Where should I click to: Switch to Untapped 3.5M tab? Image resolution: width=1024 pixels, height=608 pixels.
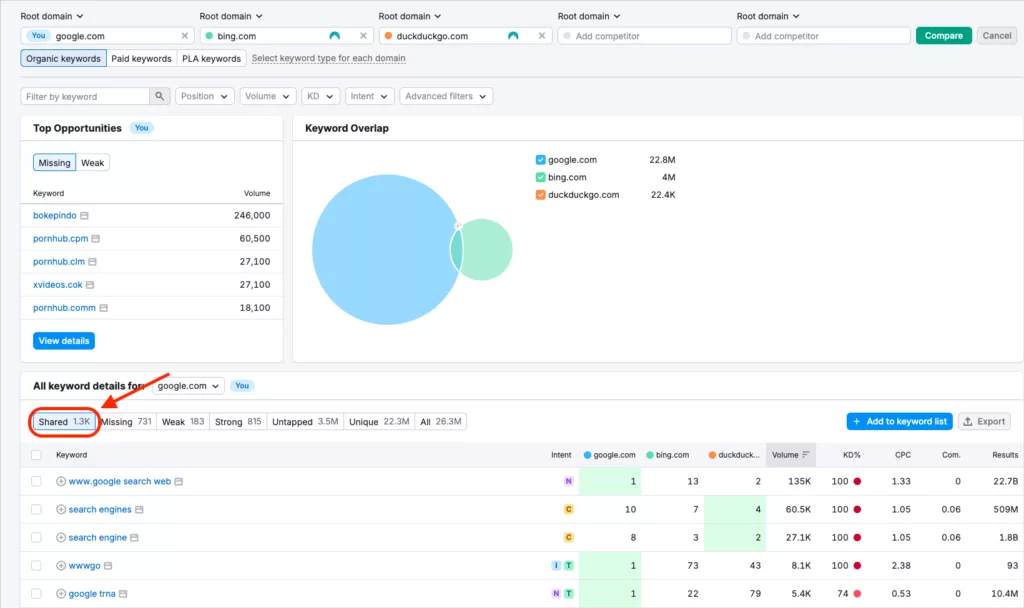click(305, 422)
